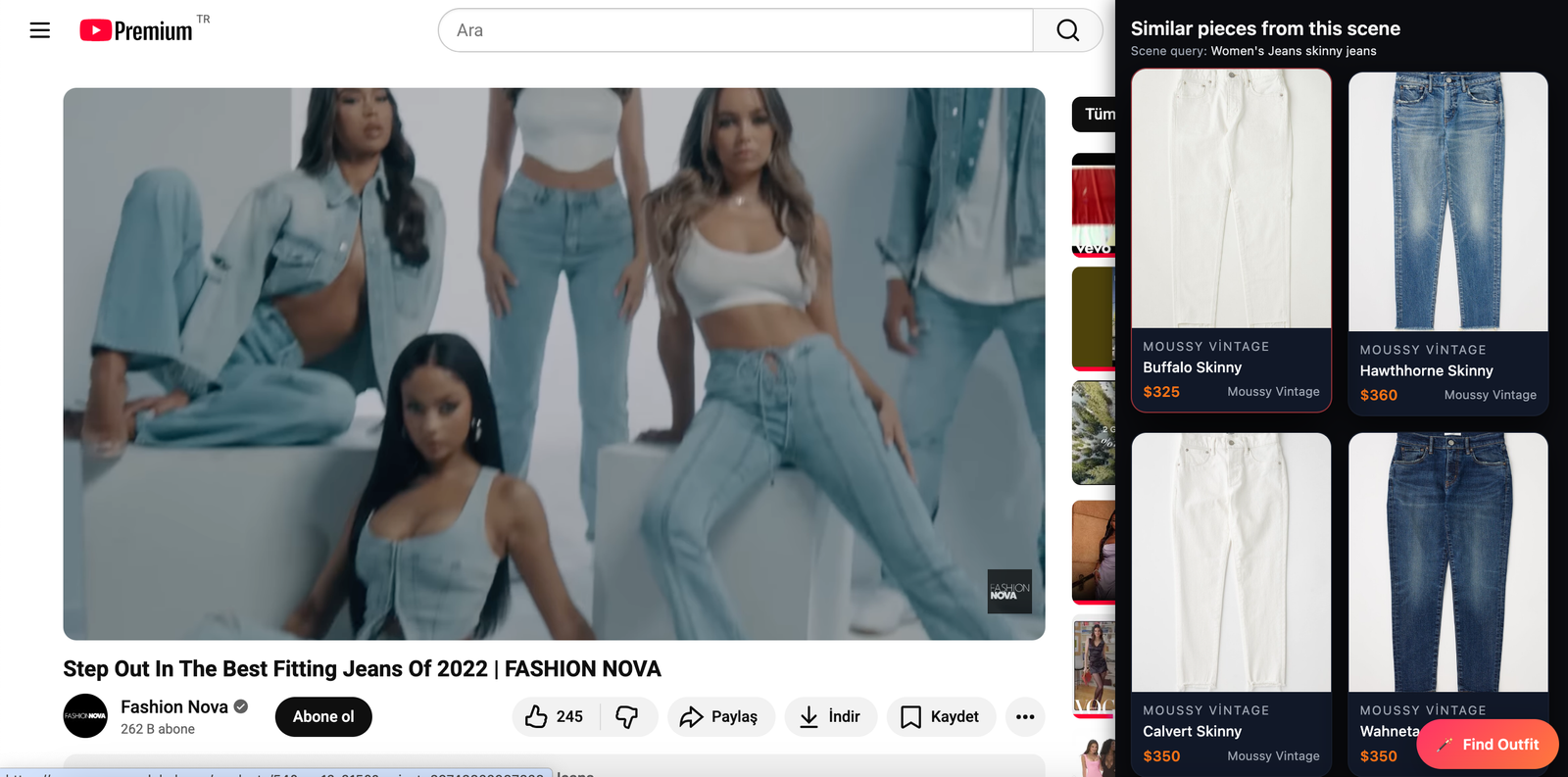Click the Fashion Nova watermark on video
Screen dimensions: 1568x777
click(1009, 592)
